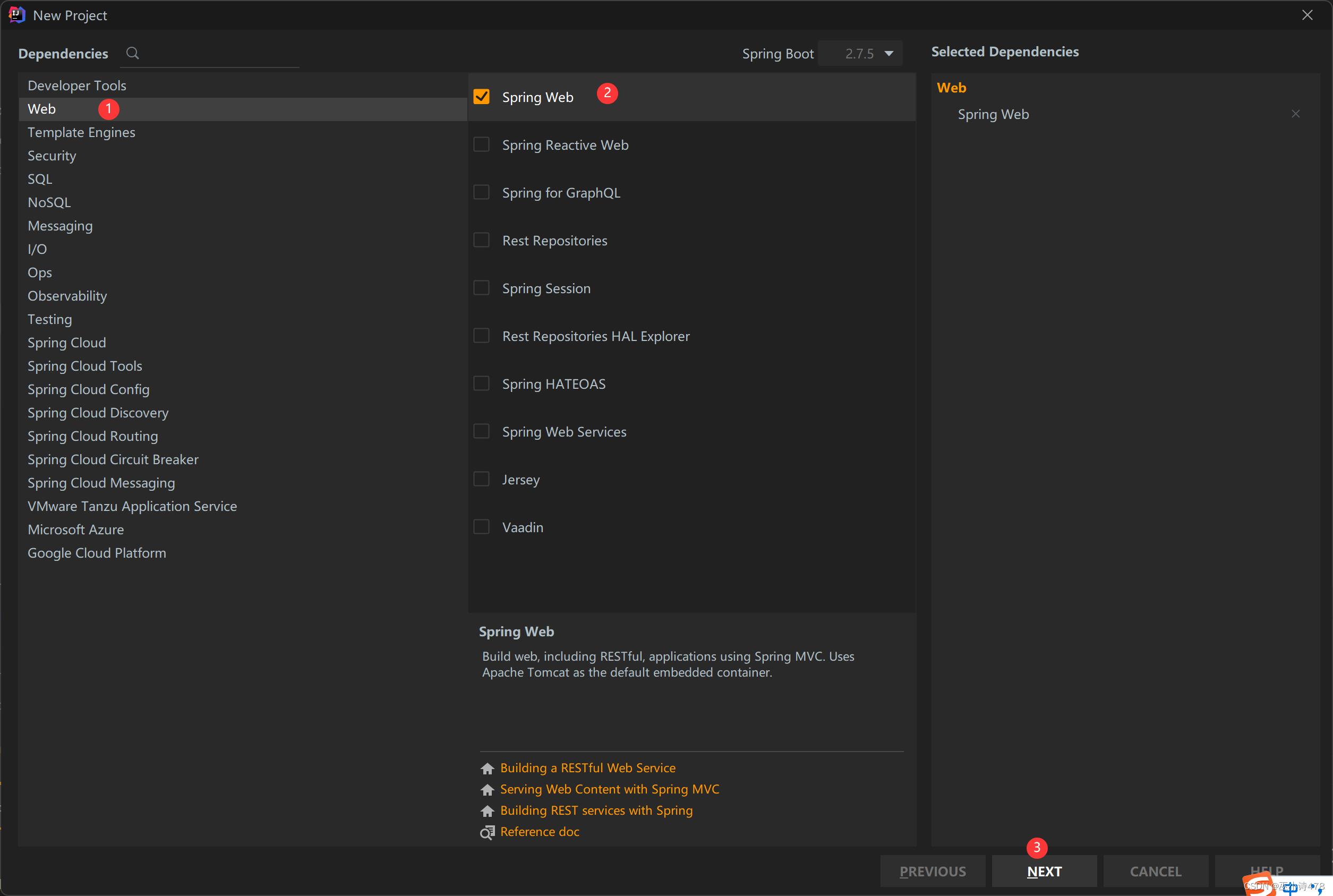The height and width of the screenshot is (896, 1333).
Task: Choose the SQL category
Action: click(x=243, y=180)
